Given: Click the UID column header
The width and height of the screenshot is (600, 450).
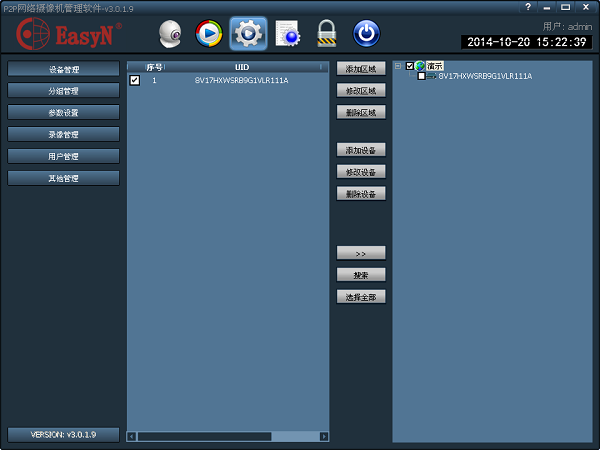Looking at the screenshot, I should [241, 67].
